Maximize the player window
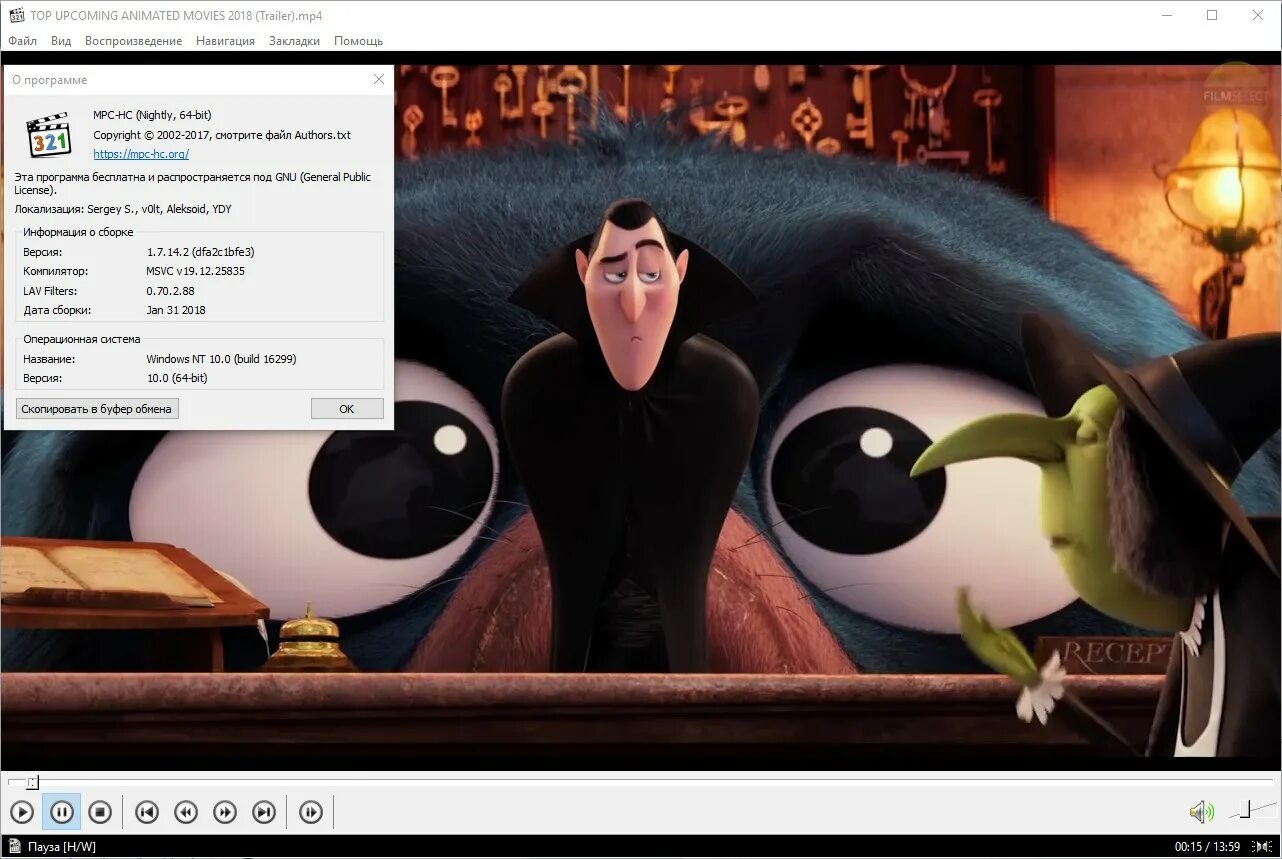This screenshot has width=1282, height=859. click(1212, 15)
